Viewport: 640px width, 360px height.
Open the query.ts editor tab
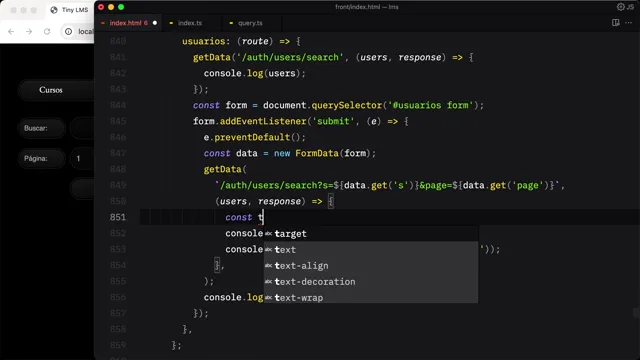pyautogui.click(x=250, y=23)
